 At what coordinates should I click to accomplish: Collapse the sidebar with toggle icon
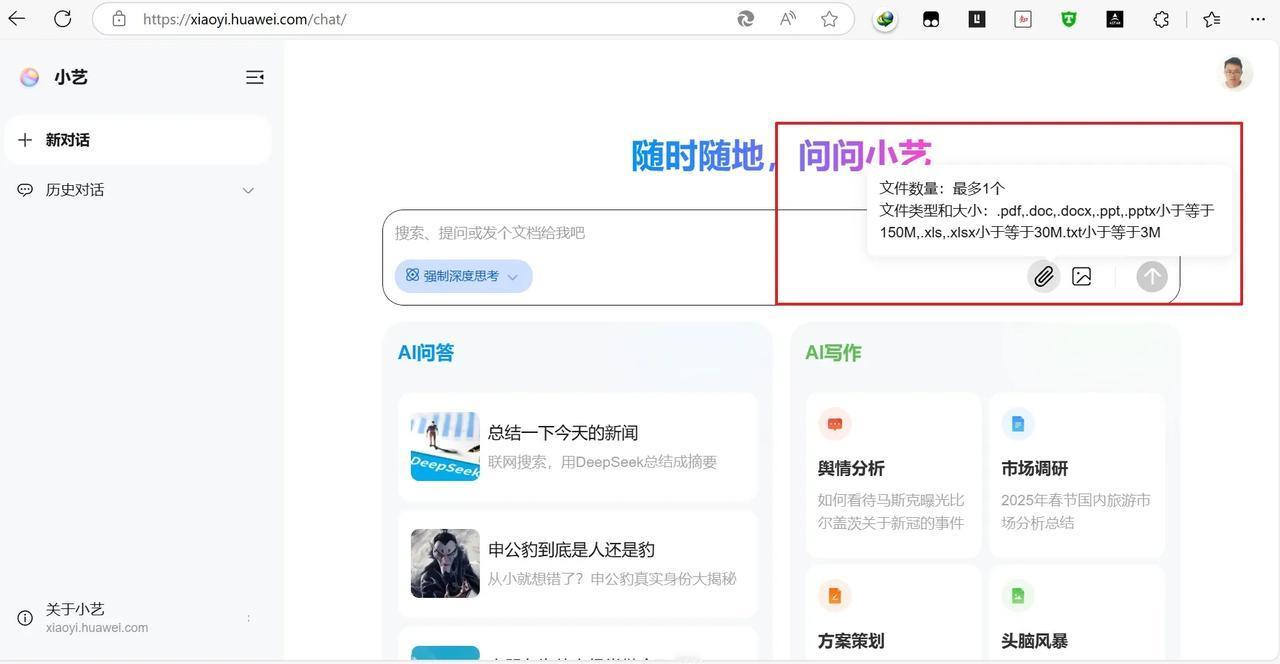(x=255, y=77)
